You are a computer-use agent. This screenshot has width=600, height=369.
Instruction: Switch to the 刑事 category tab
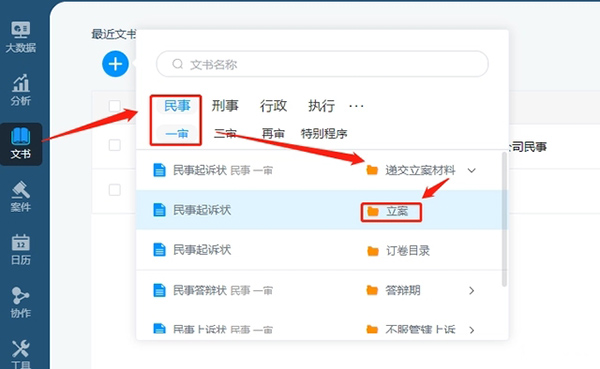point(225,106)
